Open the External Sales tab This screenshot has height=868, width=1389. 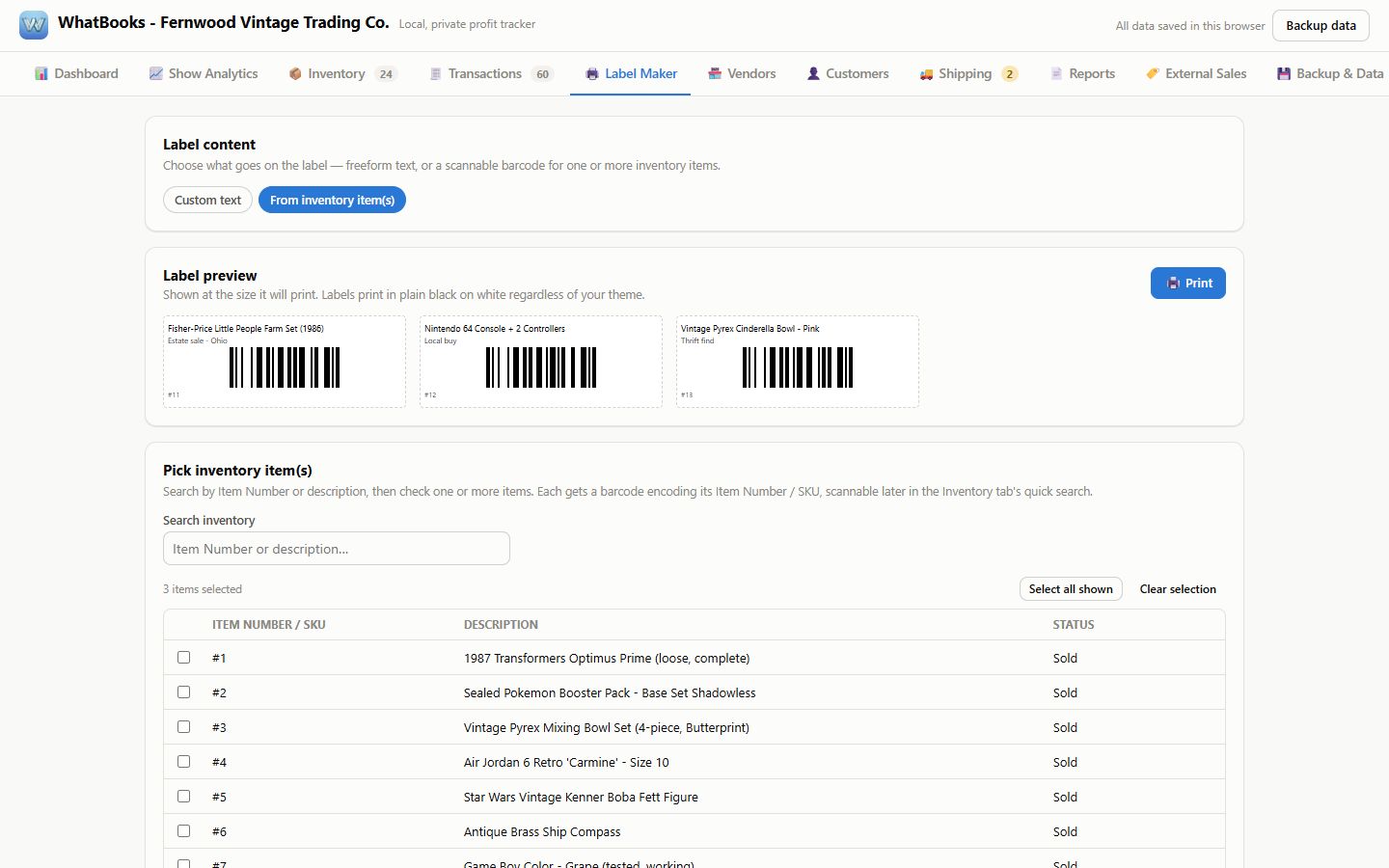pyautogui.click(x=1196, y=73)
